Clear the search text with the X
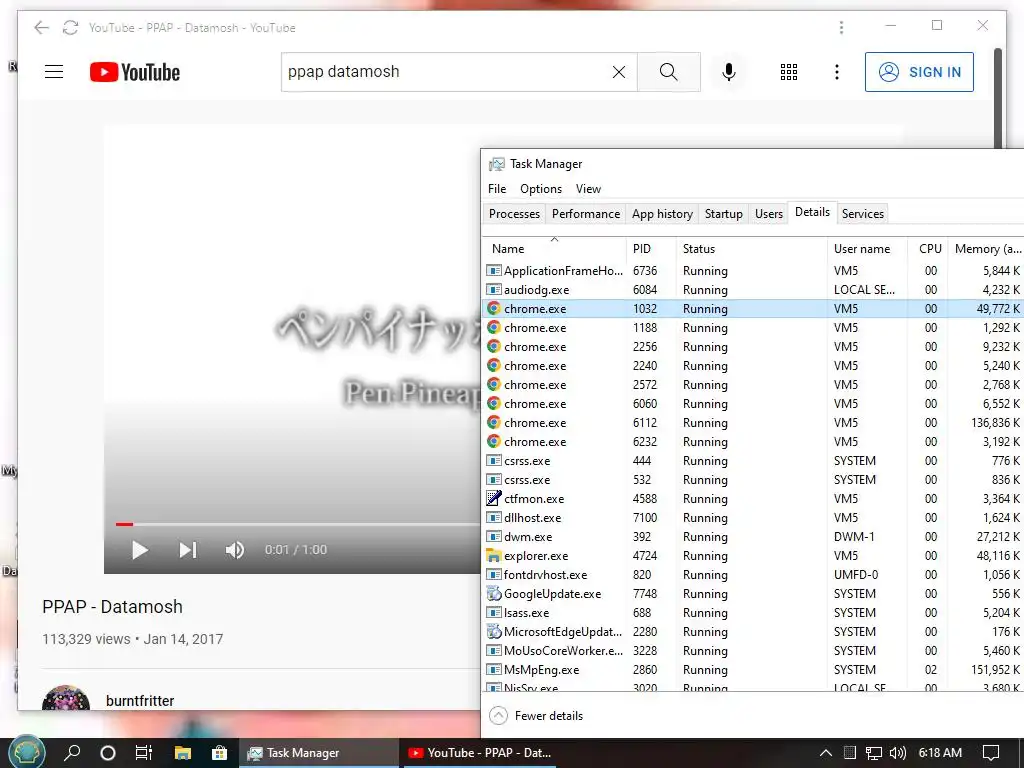This screenshot has width=1024, height=768. tap(618, 72)
